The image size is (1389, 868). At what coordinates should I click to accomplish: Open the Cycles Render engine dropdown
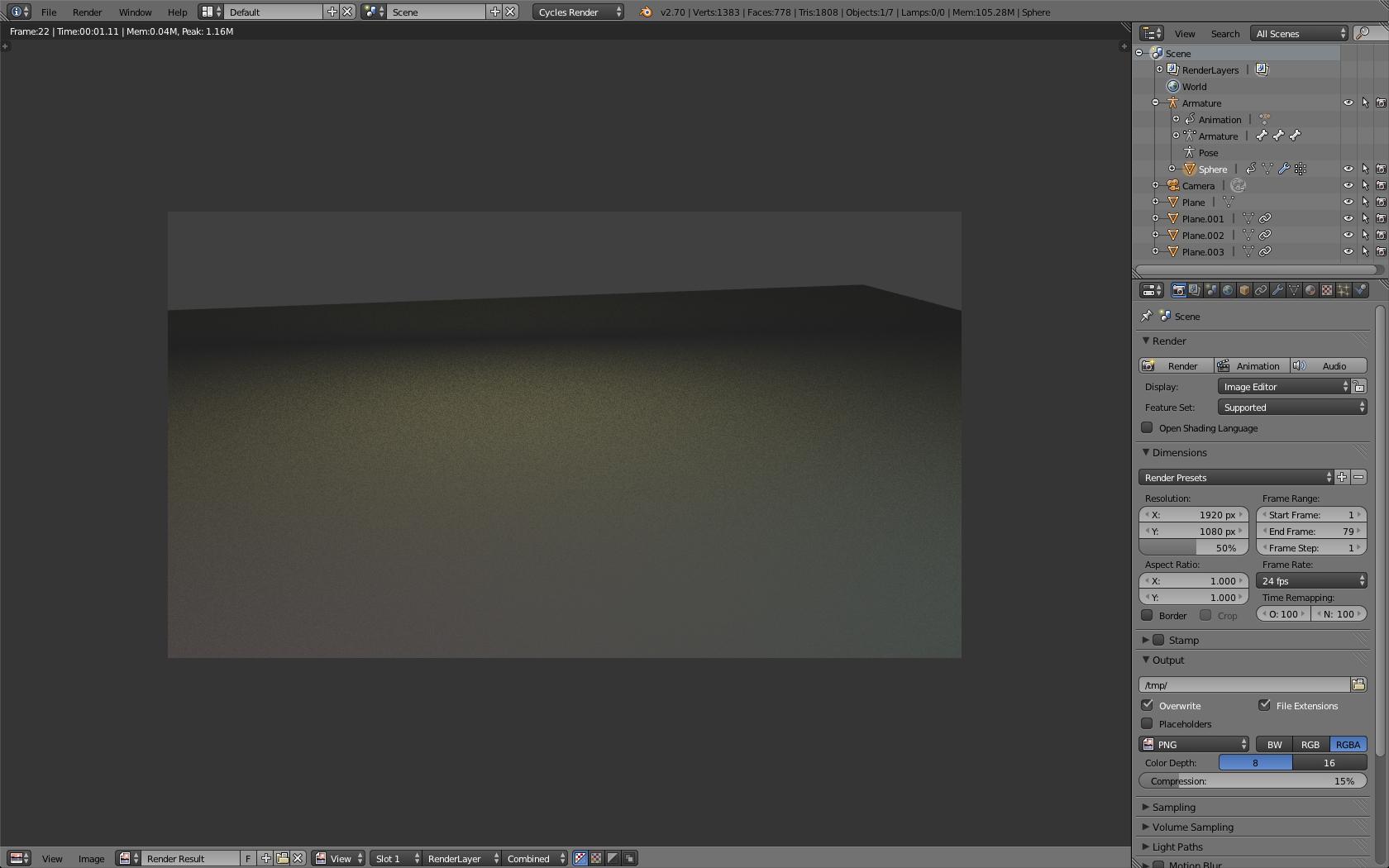coord(578,12)
